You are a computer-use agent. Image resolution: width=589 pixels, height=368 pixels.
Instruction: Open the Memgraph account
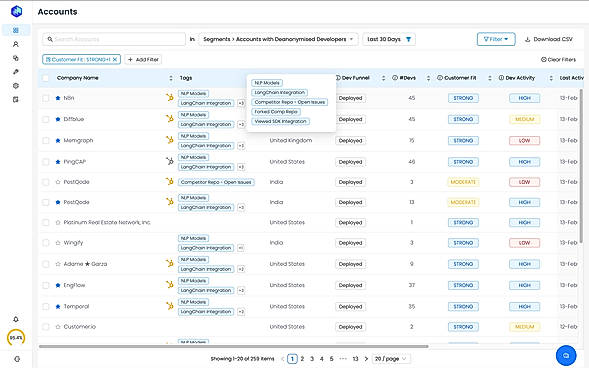[78, 140]
